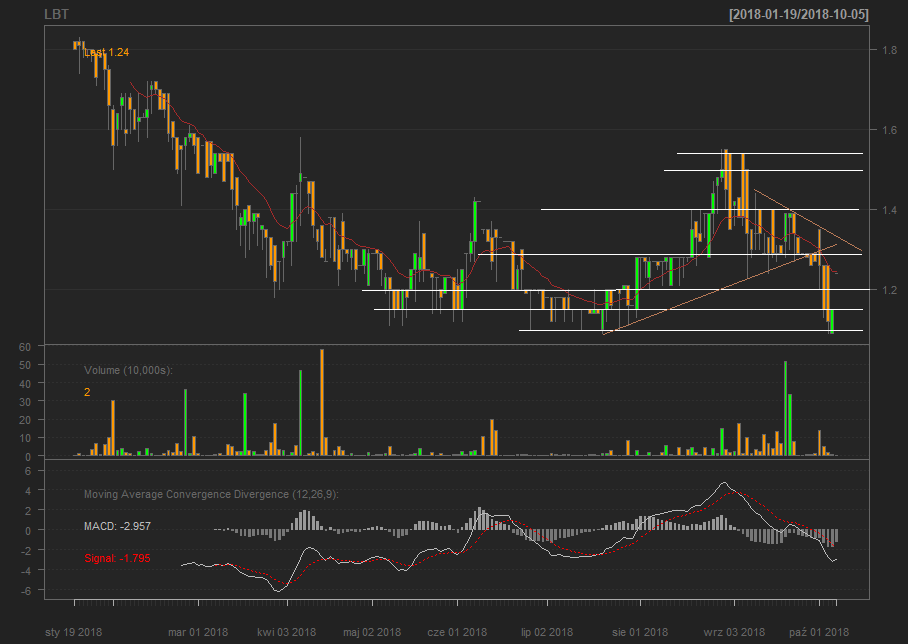This screenshot has width=908, height=644.
Task: Click the 60 label on volume axis
Action: tap(25, 347)
